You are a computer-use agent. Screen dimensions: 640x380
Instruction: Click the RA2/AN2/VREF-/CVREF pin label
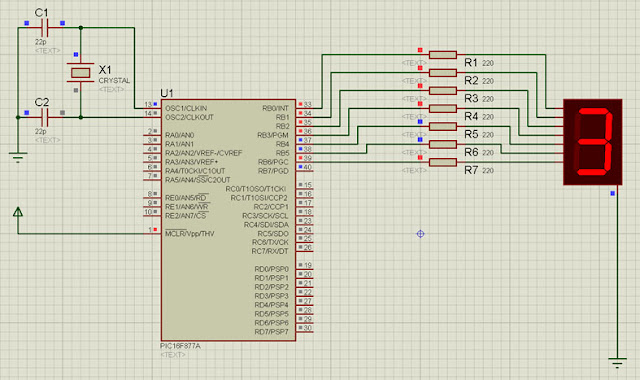tap(204, 153)
